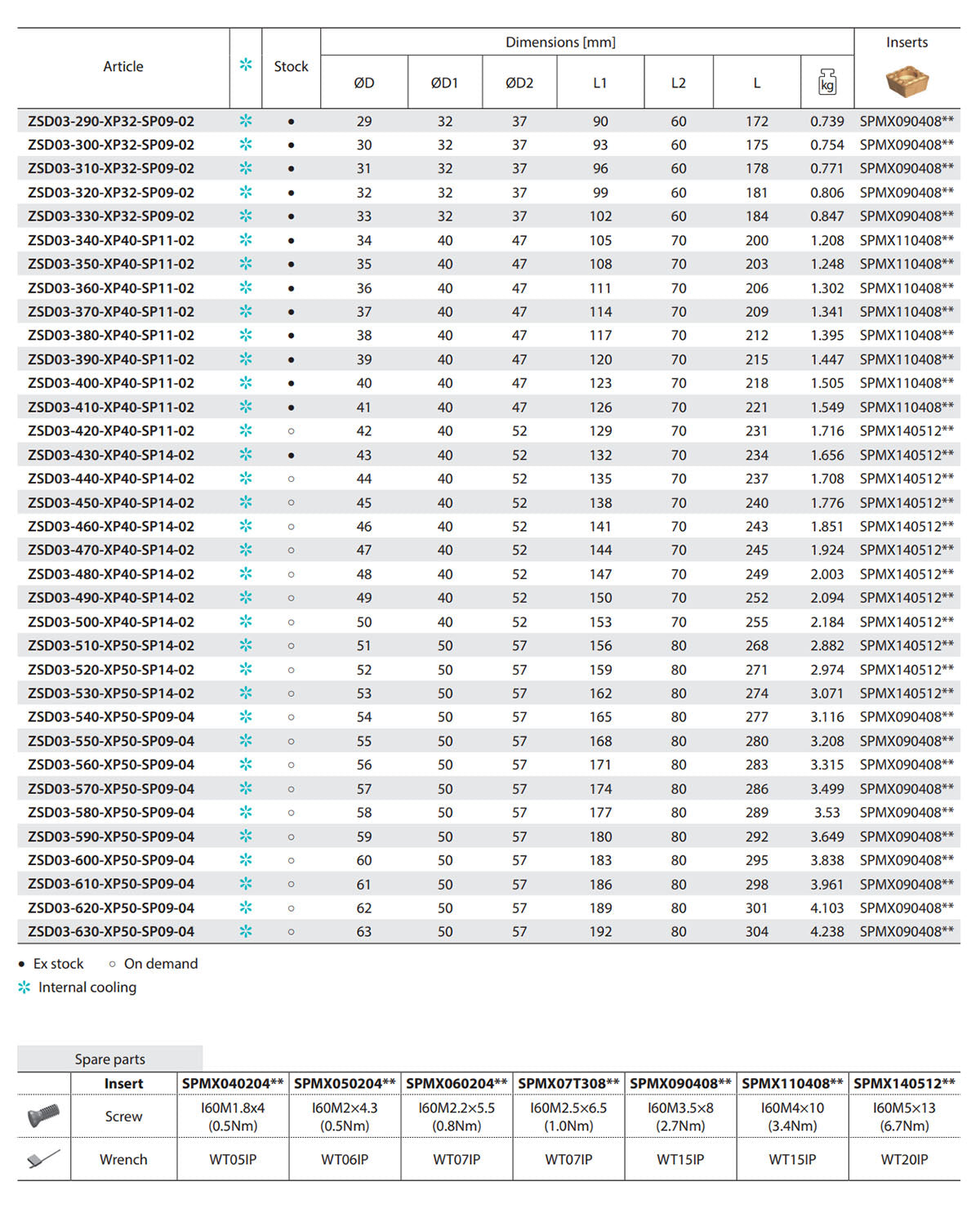Click cooling icon in ZSD03-630-XP50-SP09-04 row
This screenshot has height=1213, width=980.
coord(246,931)
